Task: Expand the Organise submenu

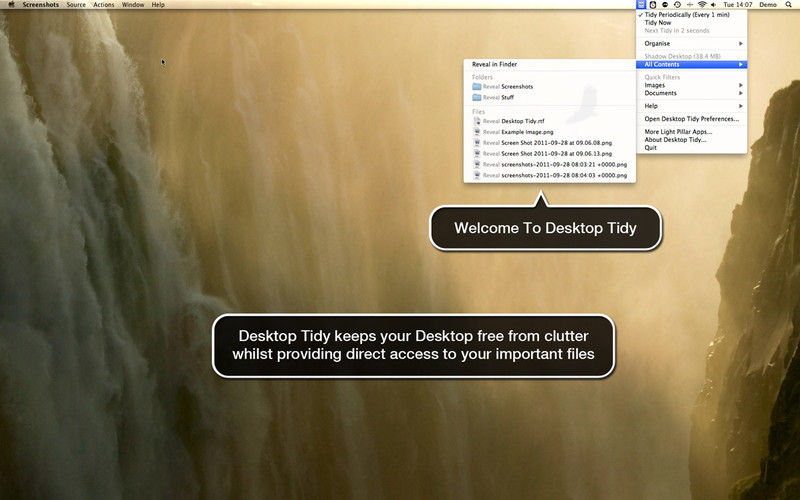Action: click(x=690, y=43)
